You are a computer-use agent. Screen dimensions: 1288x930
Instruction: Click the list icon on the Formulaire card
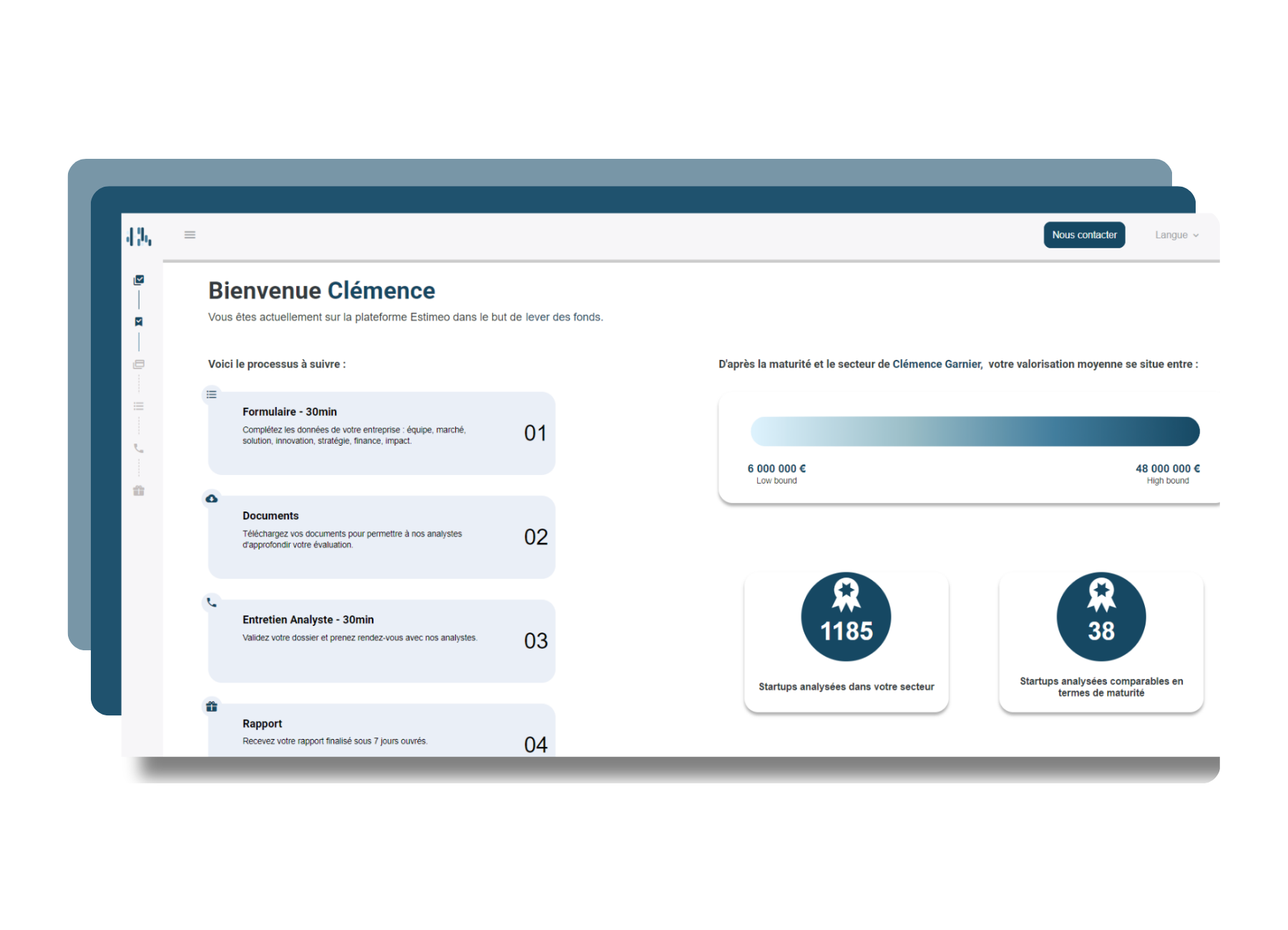pos(212,394)
